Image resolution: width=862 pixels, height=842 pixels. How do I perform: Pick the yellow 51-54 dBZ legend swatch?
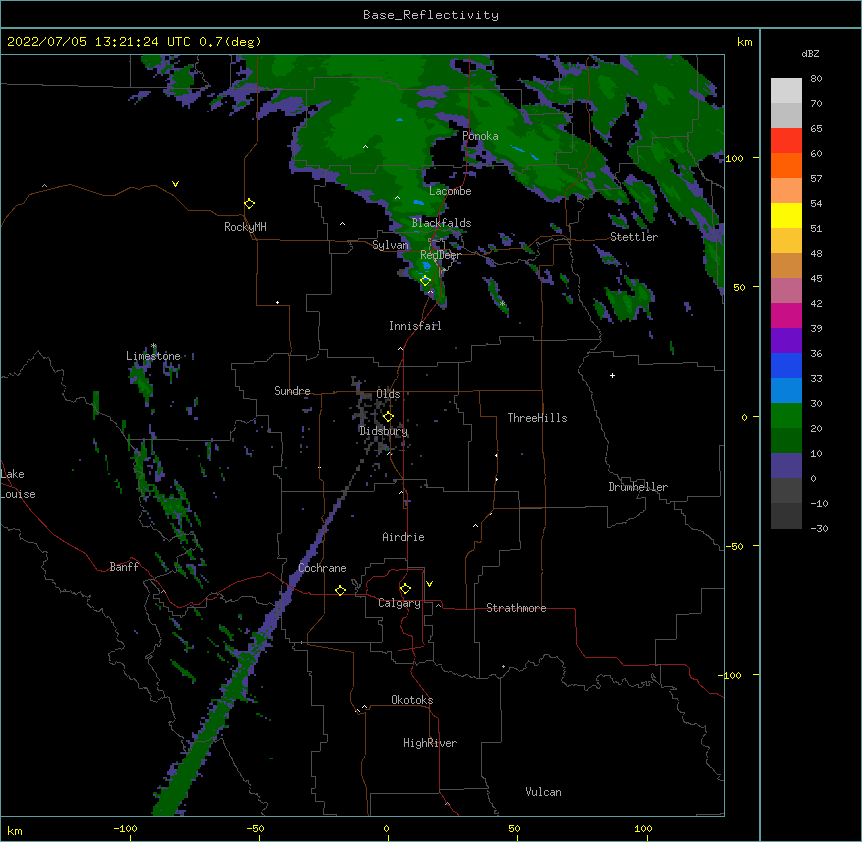(x=786, y=215)
